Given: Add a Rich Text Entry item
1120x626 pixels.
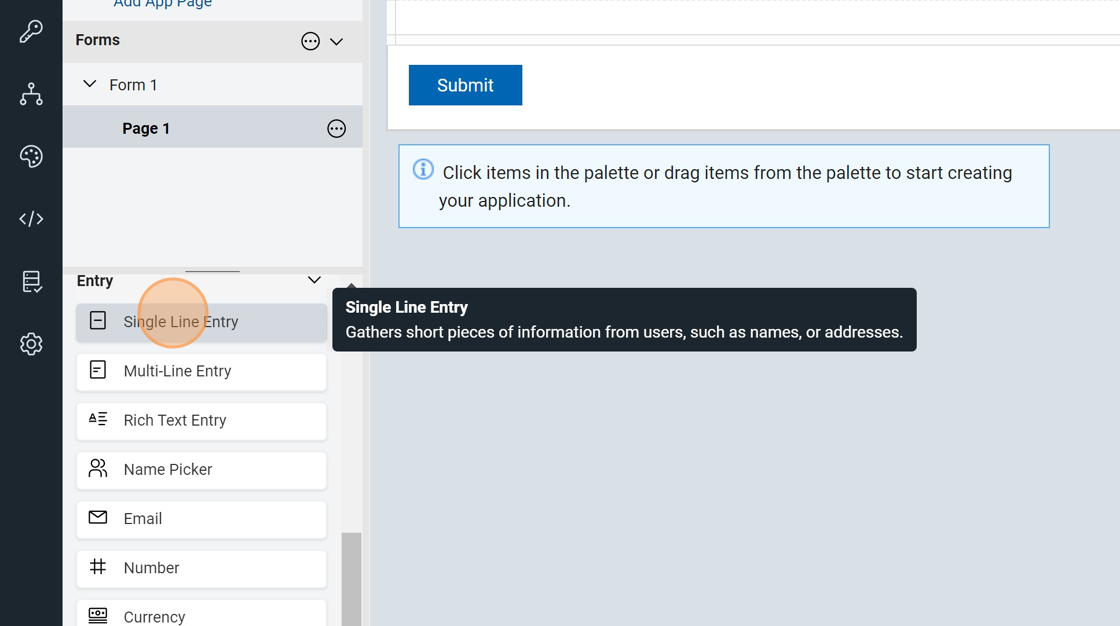Looking at the screenshot, I should tap(201, 420).
